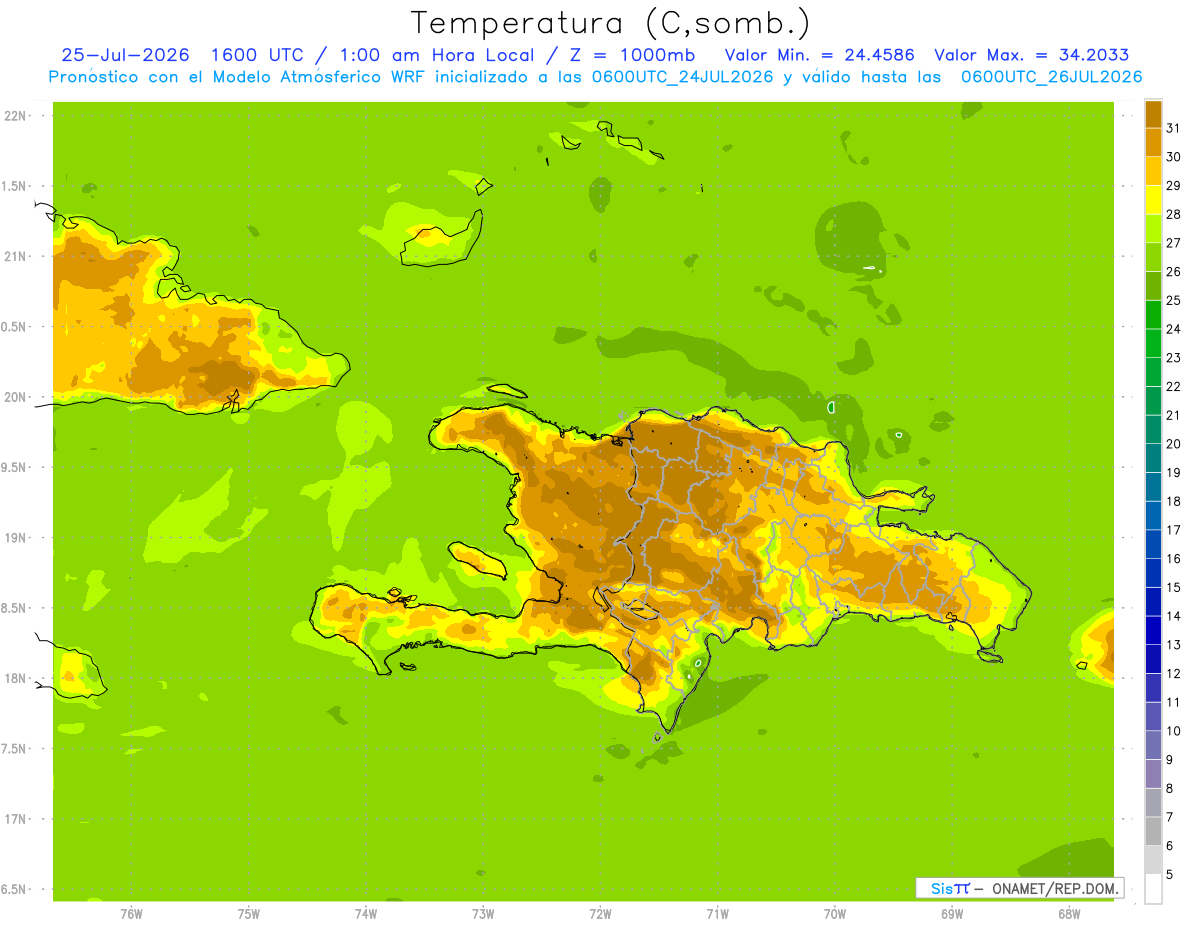Click the 18N latitude axis label

click(15, 678)
